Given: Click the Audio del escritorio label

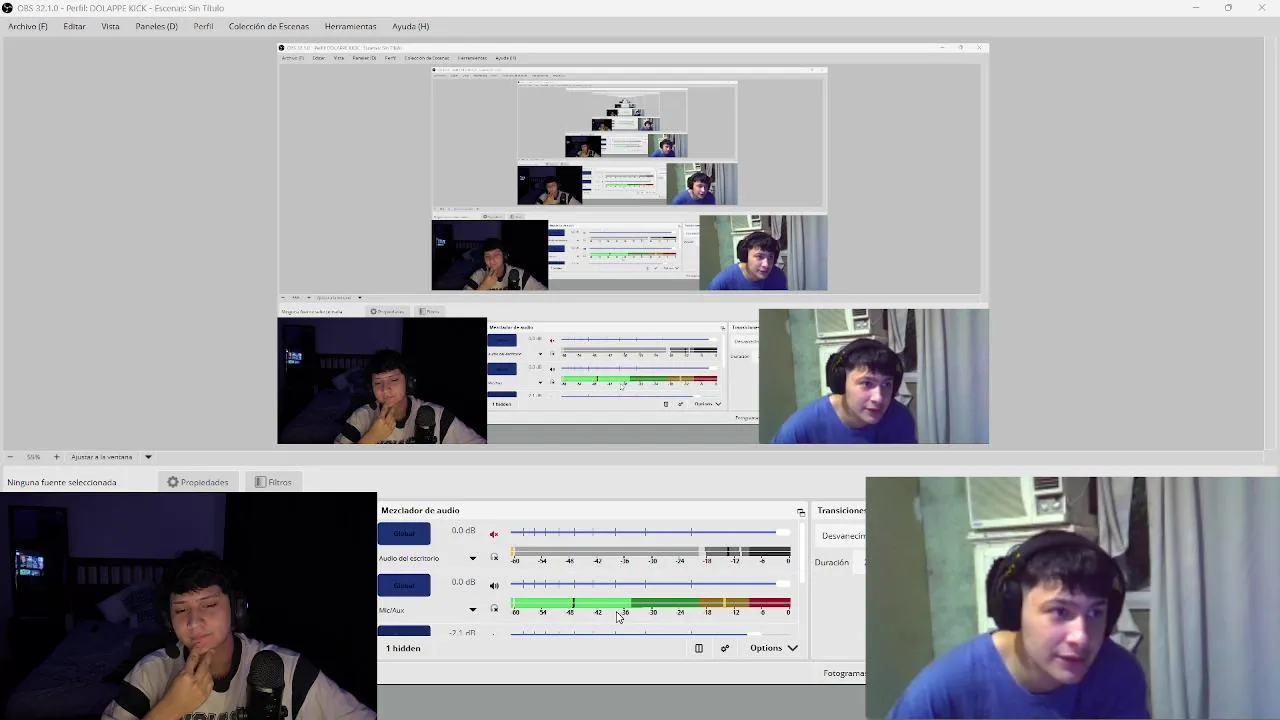Looking at the screenshot, I should click(409, 558).
